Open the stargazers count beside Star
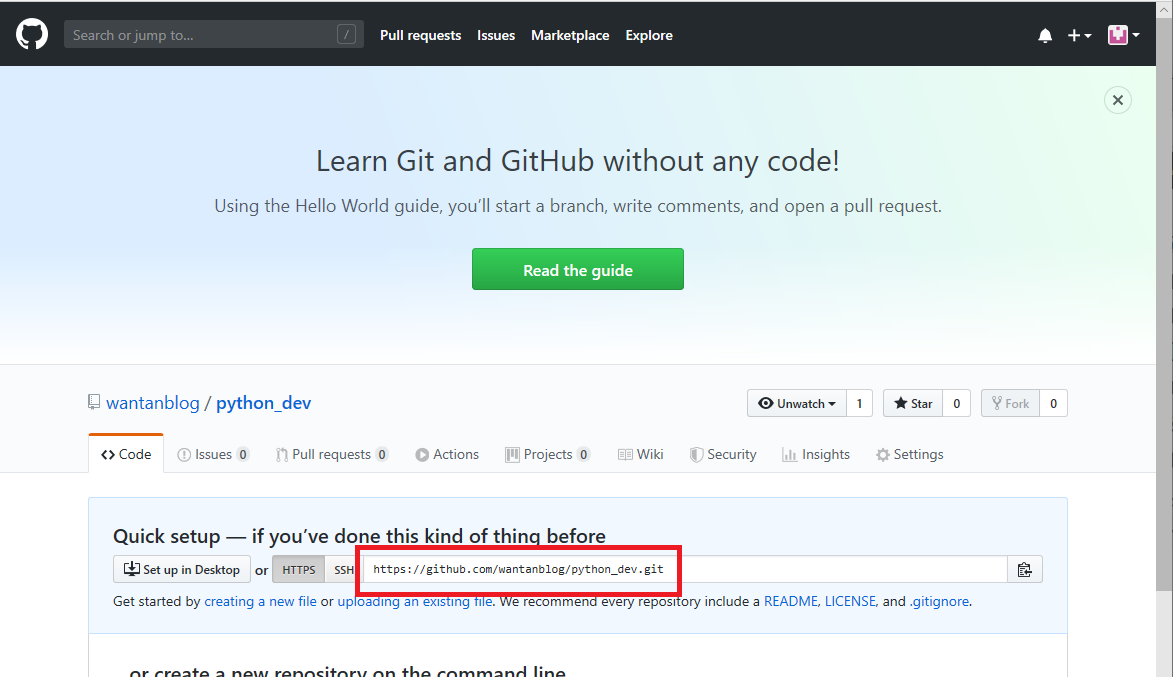1173x677 pixels. click(x=956, y=403)
